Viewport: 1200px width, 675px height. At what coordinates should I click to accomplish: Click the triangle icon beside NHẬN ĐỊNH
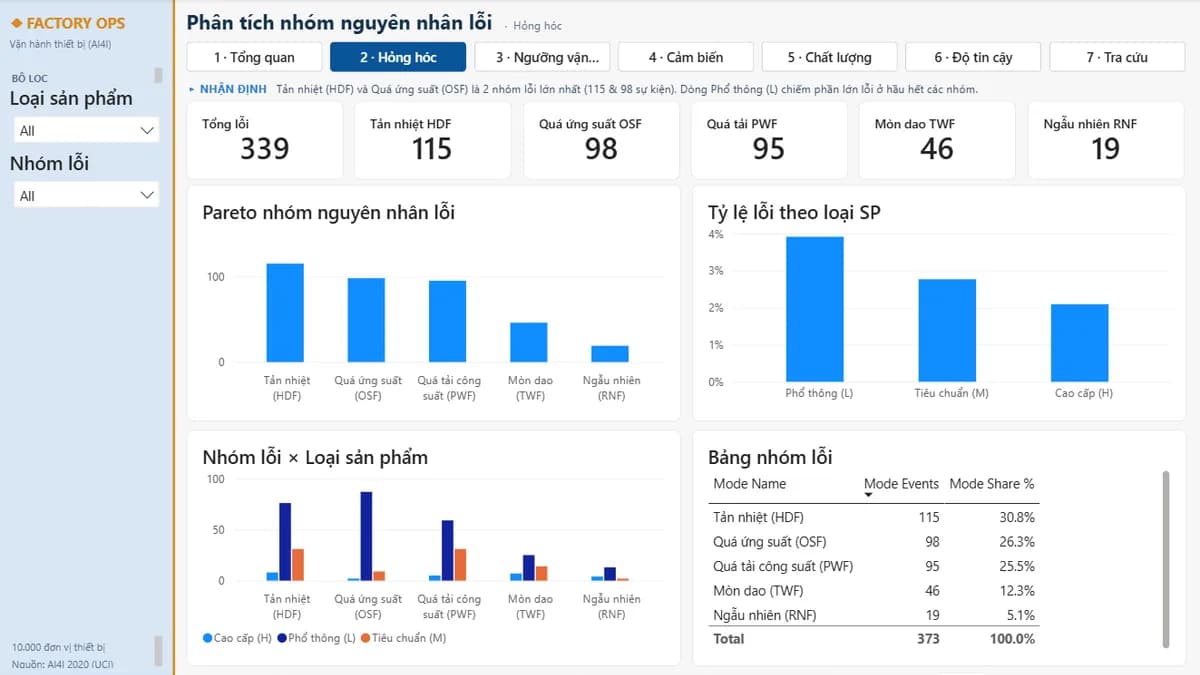pyautogui.click(x=192, y=89)
